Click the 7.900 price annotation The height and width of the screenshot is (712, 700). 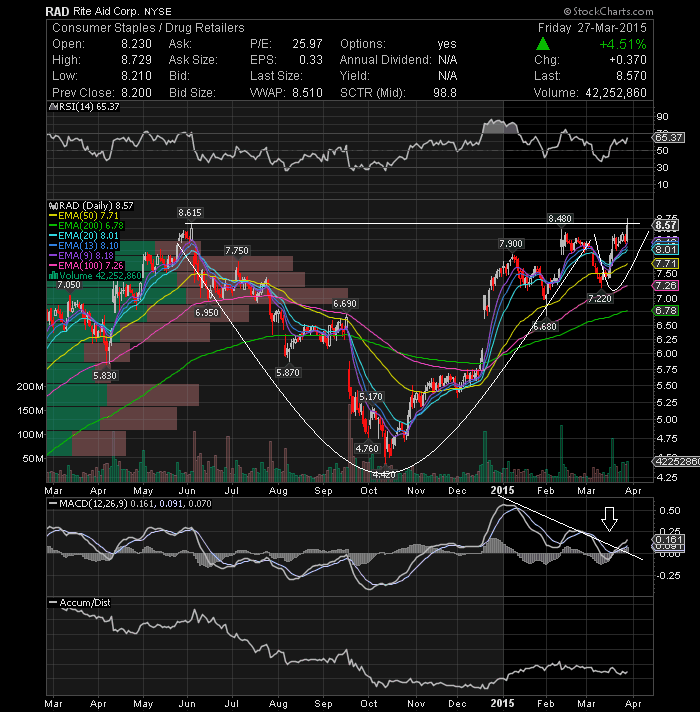[511, 244]
